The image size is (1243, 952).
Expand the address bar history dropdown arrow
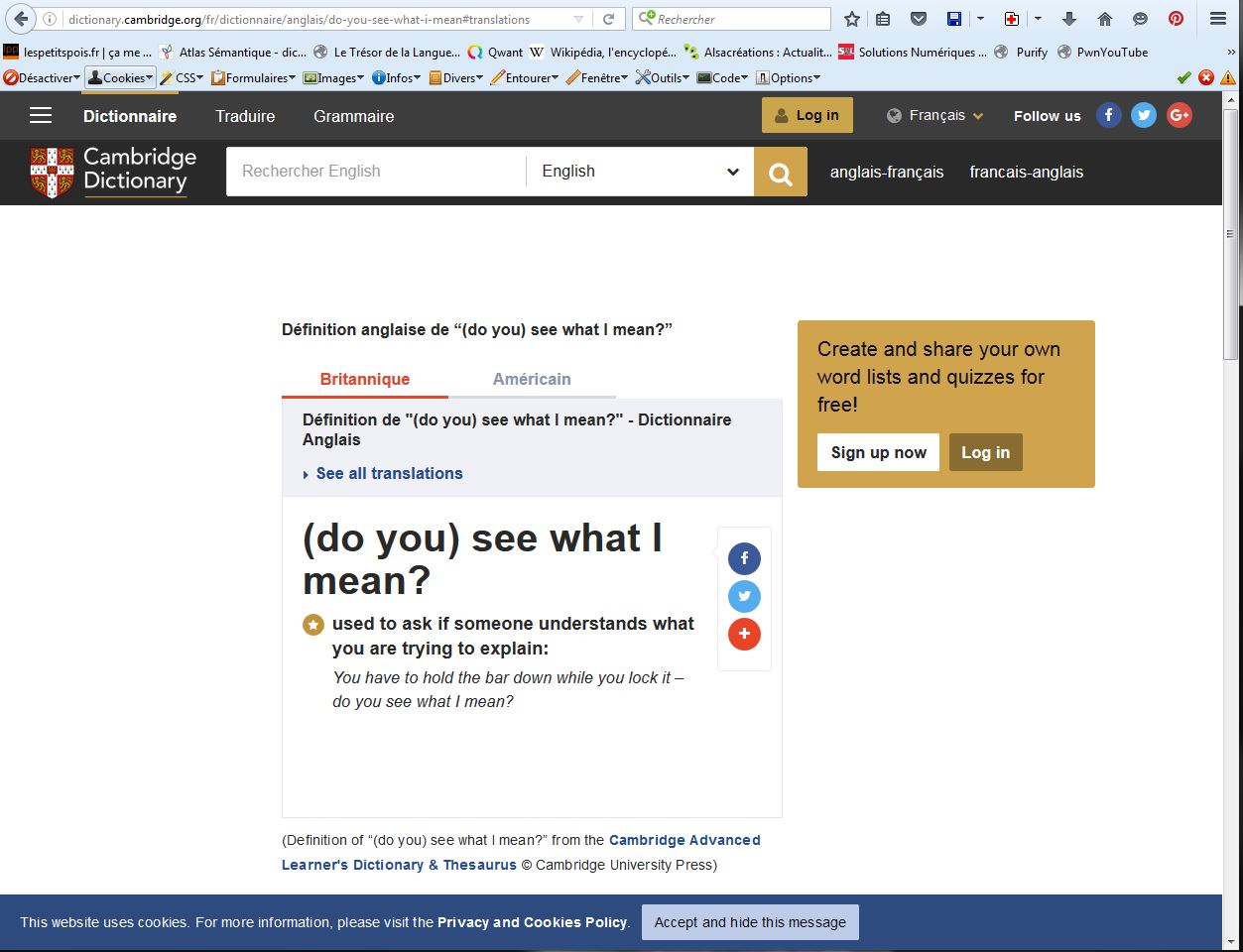(578, 19)
